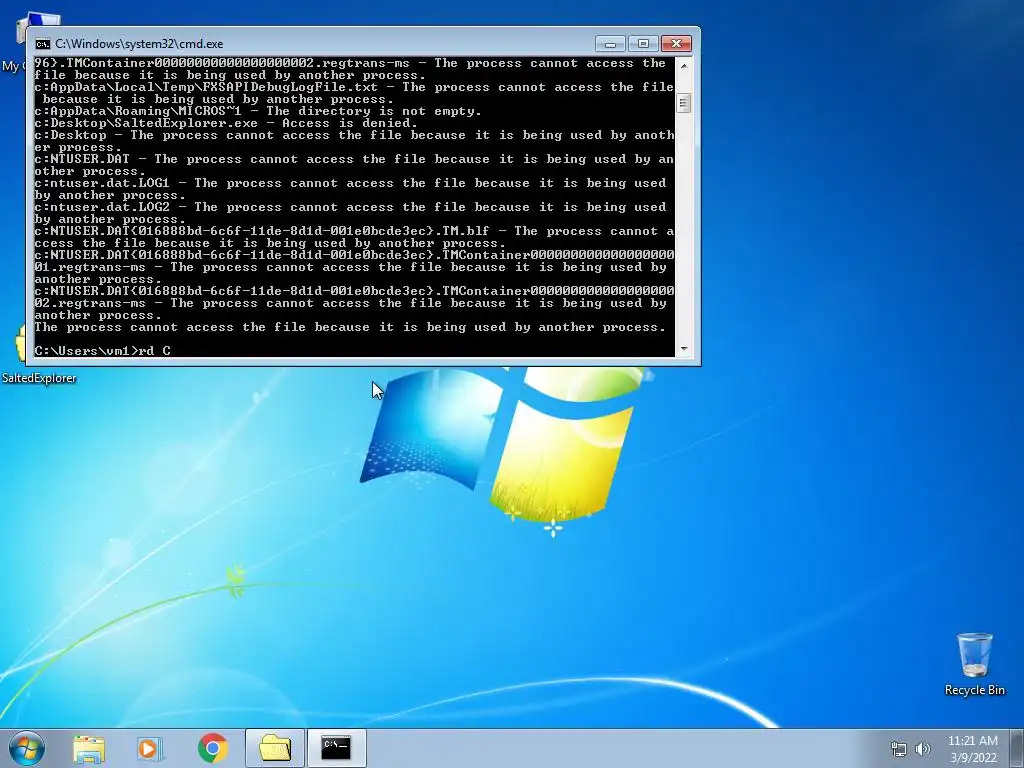Switch to the open folder window in taskbar
The height and width of the screenshot is (768, 1024).
(x=275, y=748)
